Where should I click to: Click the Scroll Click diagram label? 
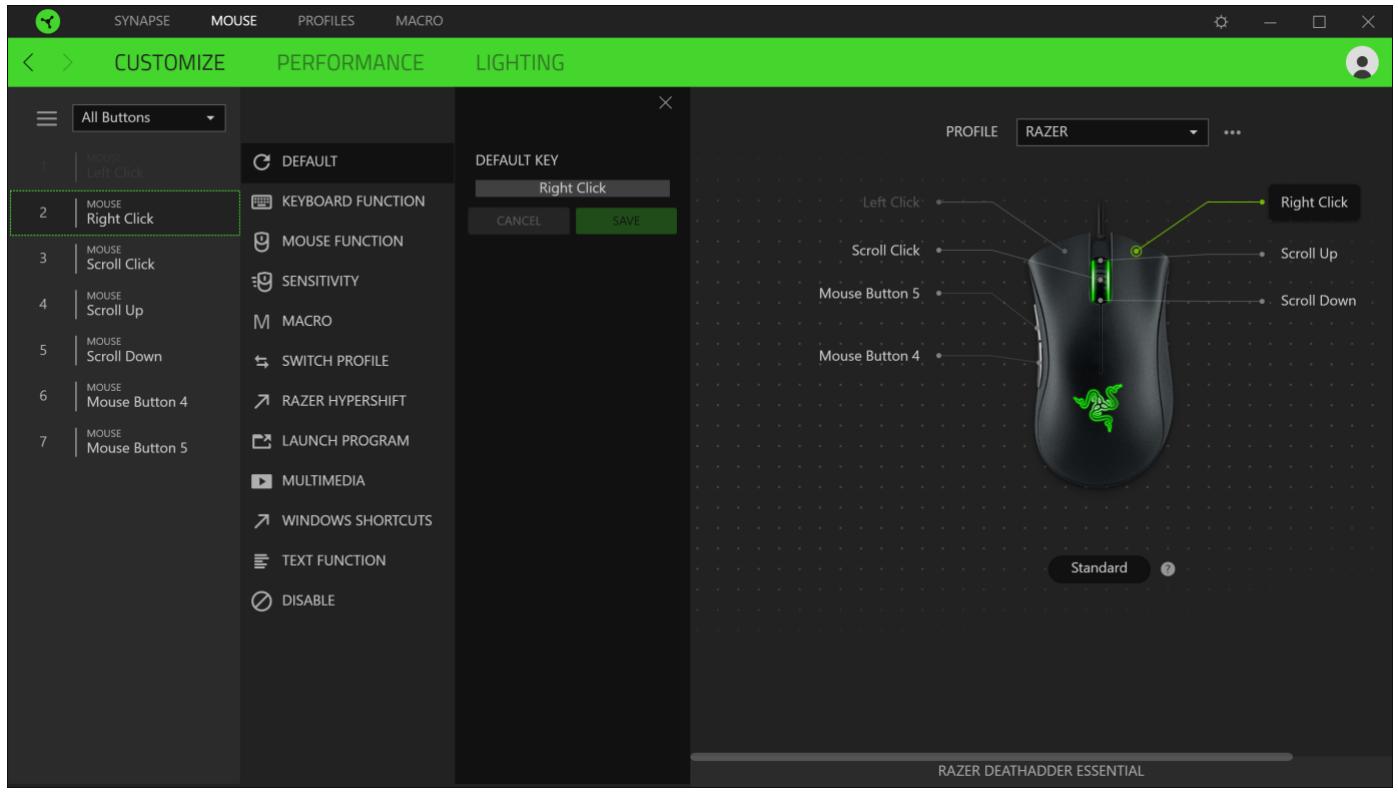click(885, 250)
